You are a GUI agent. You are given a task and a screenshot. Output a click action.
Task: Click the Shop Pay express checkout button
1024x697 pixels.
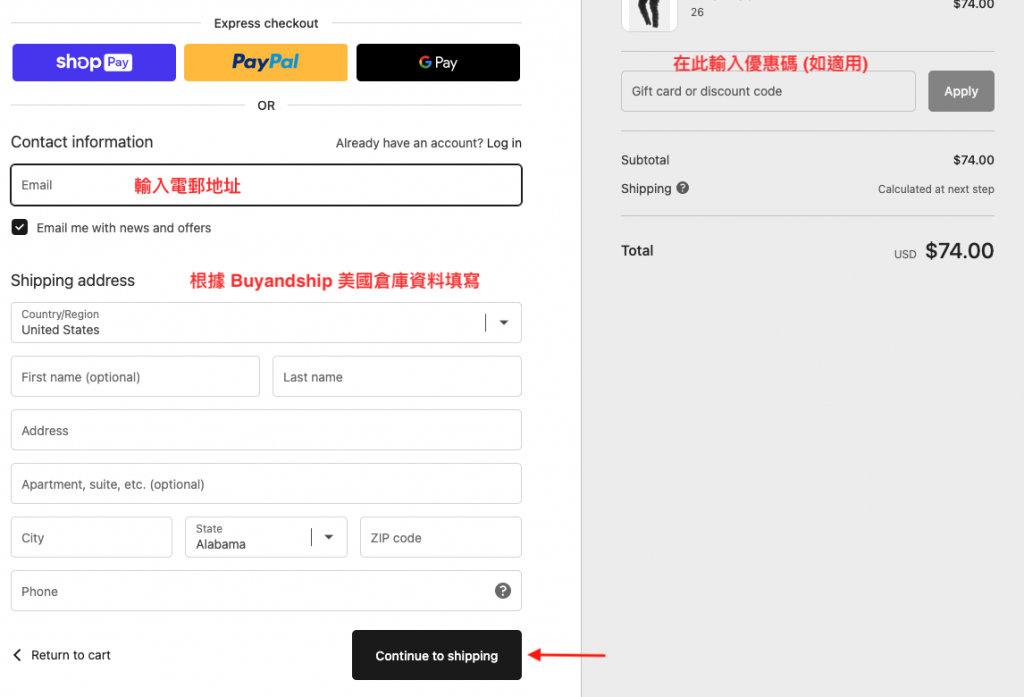pos(94,62)
